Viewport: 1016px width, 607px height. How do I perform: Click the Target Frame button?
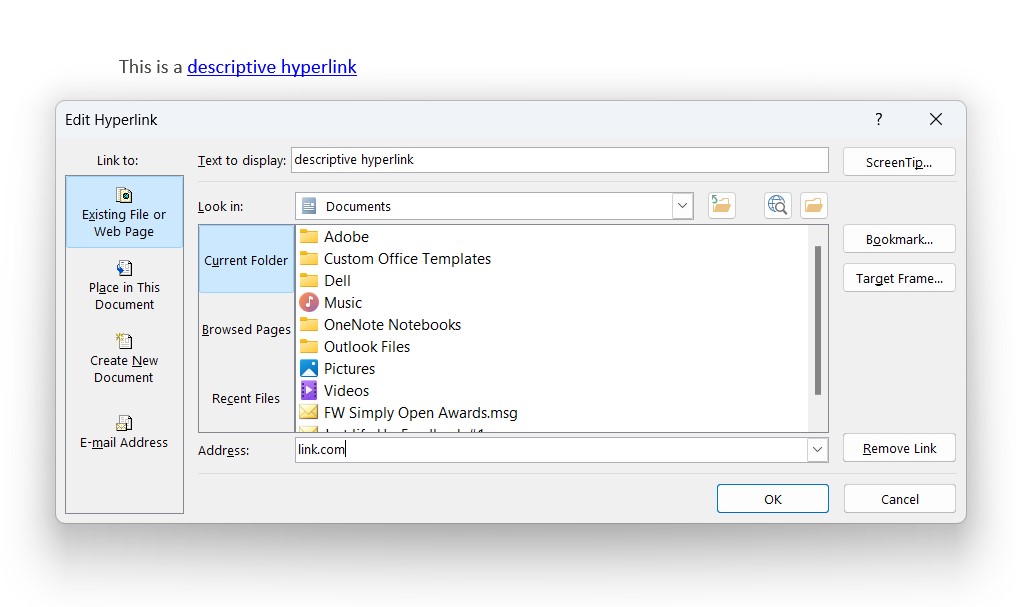(899, 278)
